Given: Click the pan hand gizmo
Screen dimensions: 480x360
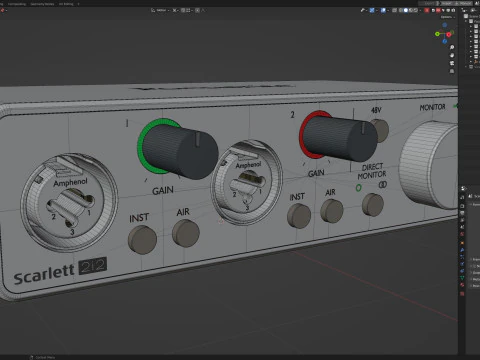Looking at the screenshot, I should [x=452, y=55].
